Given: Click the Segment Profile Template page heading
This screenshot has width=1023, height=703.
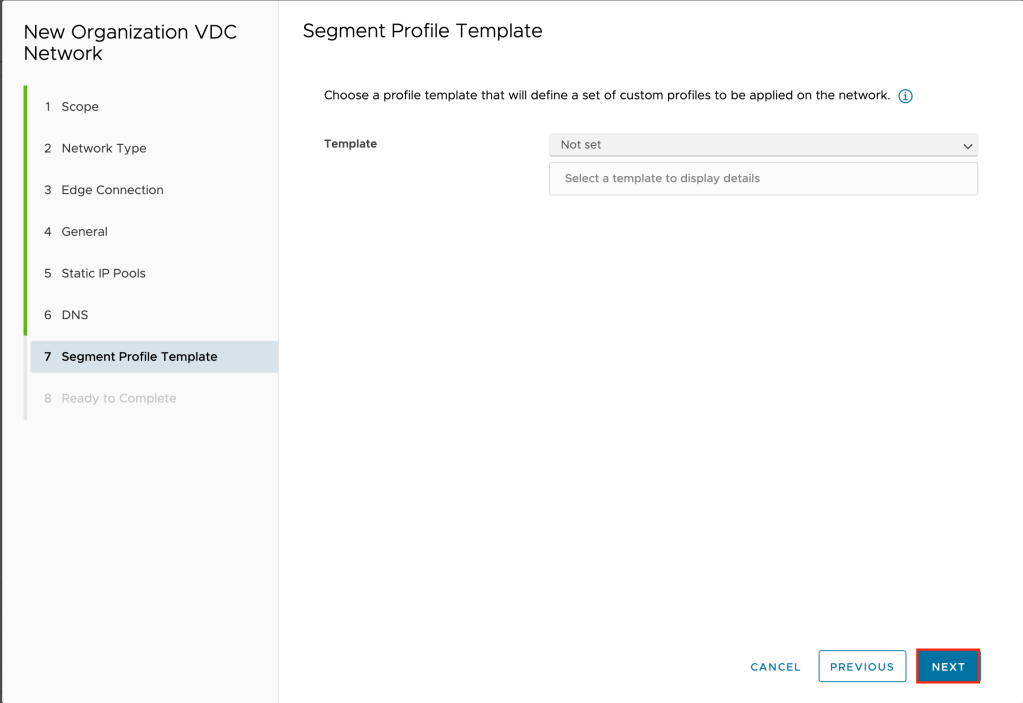Looking at the screenshot, I should tap(422, 31).
